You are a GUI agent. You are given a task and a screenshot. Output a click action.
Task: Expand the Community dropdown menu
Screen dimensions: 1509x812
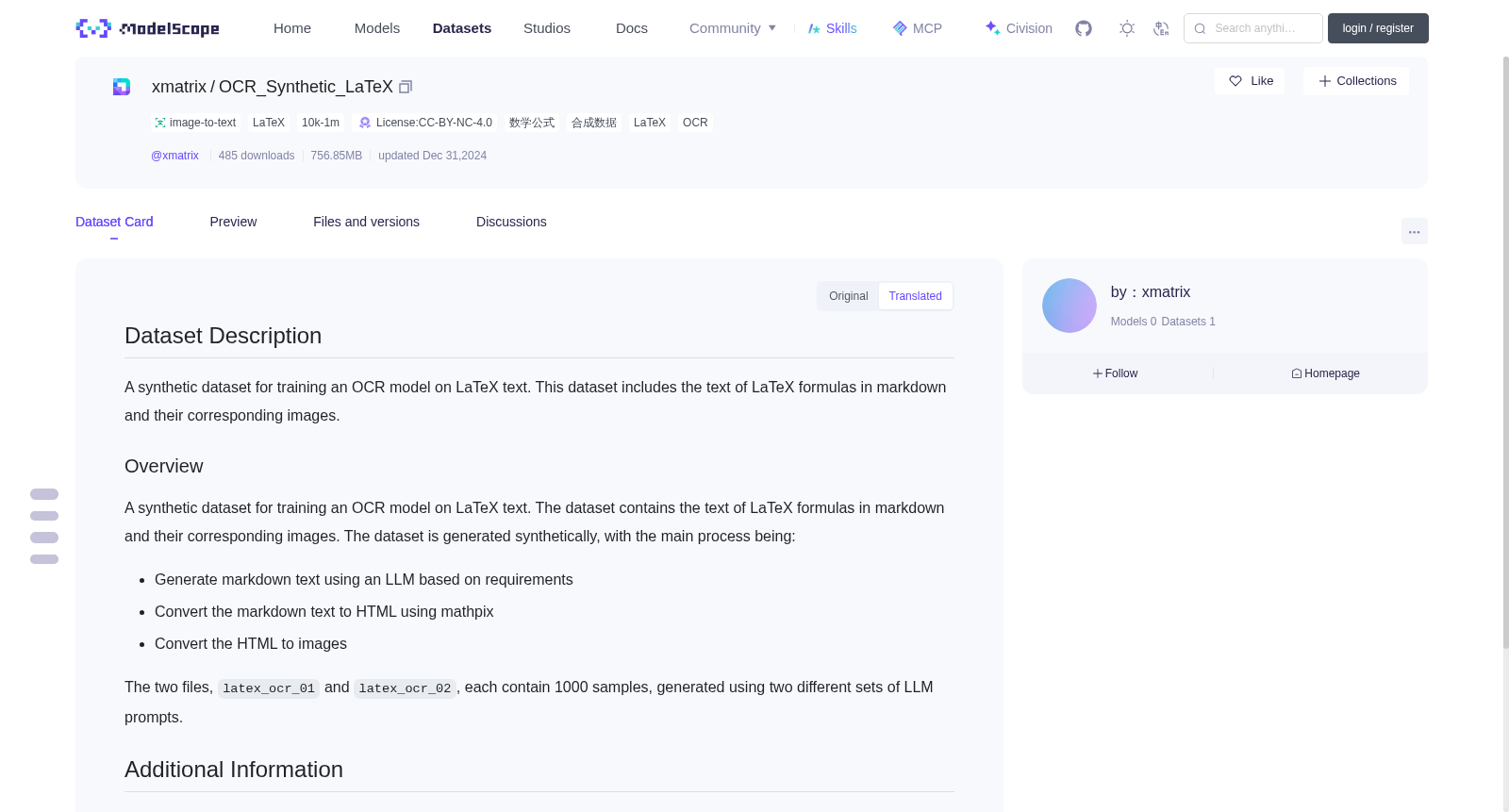pyautogui.click(x=733, y=28)
